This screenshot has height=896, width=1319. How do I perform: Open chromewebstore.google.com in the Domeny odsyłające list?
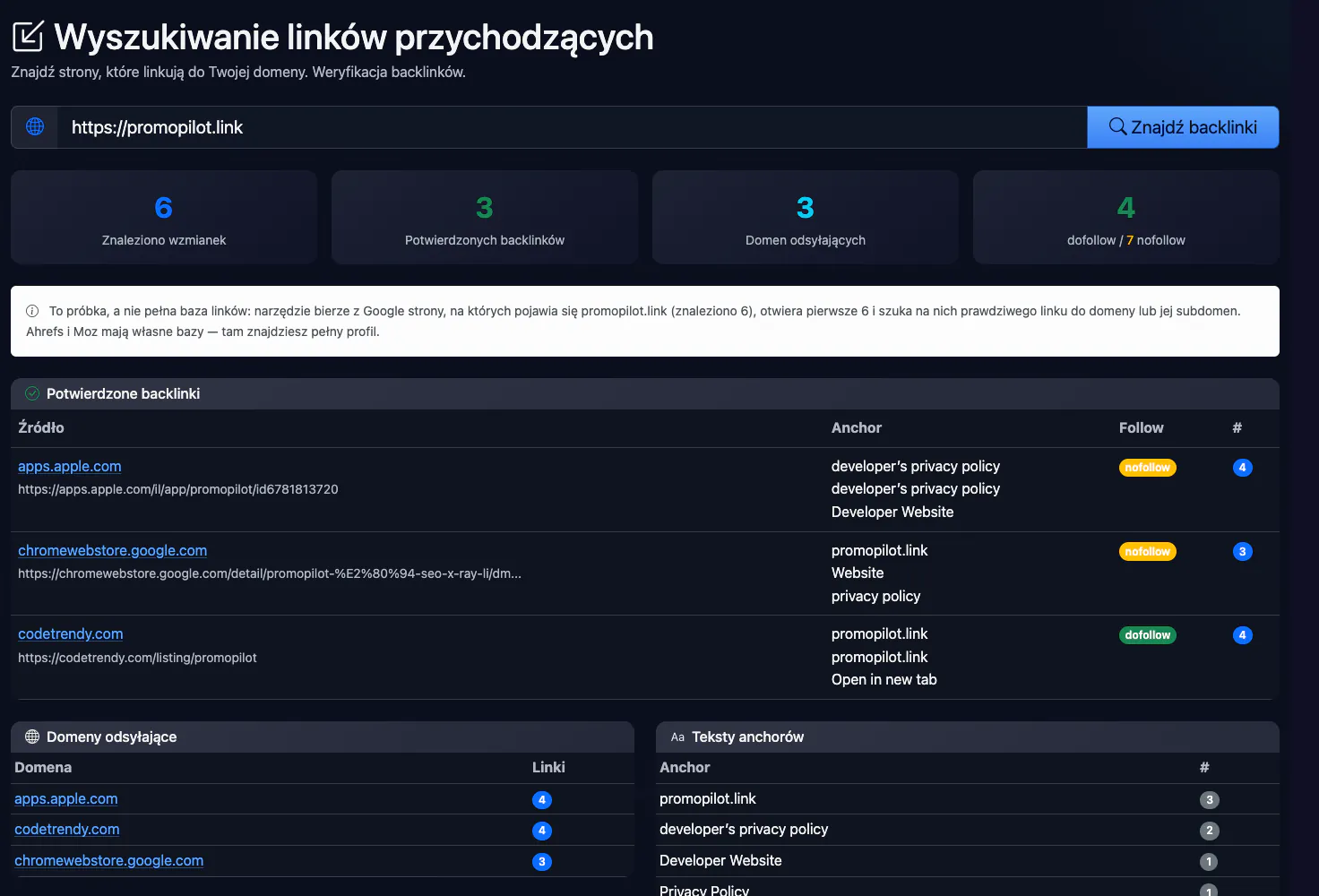(108, 860)
